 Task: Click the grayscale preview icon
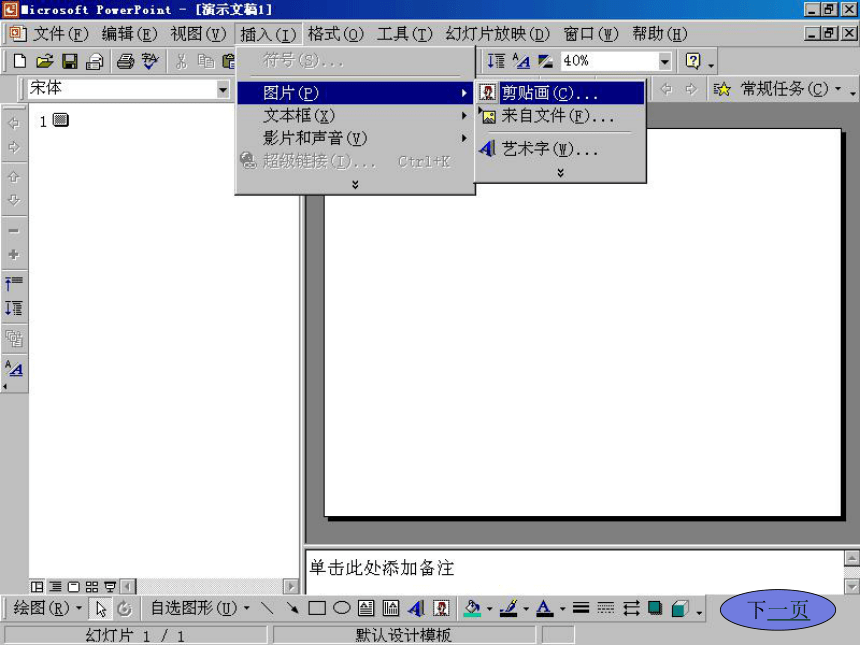545,61
